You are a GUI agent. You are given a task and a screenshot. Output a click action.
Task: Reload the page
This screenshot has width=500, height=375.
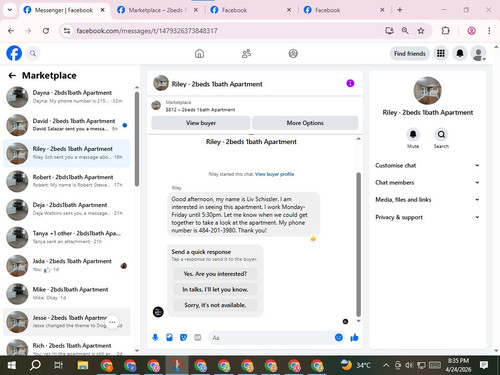[46, 31]
